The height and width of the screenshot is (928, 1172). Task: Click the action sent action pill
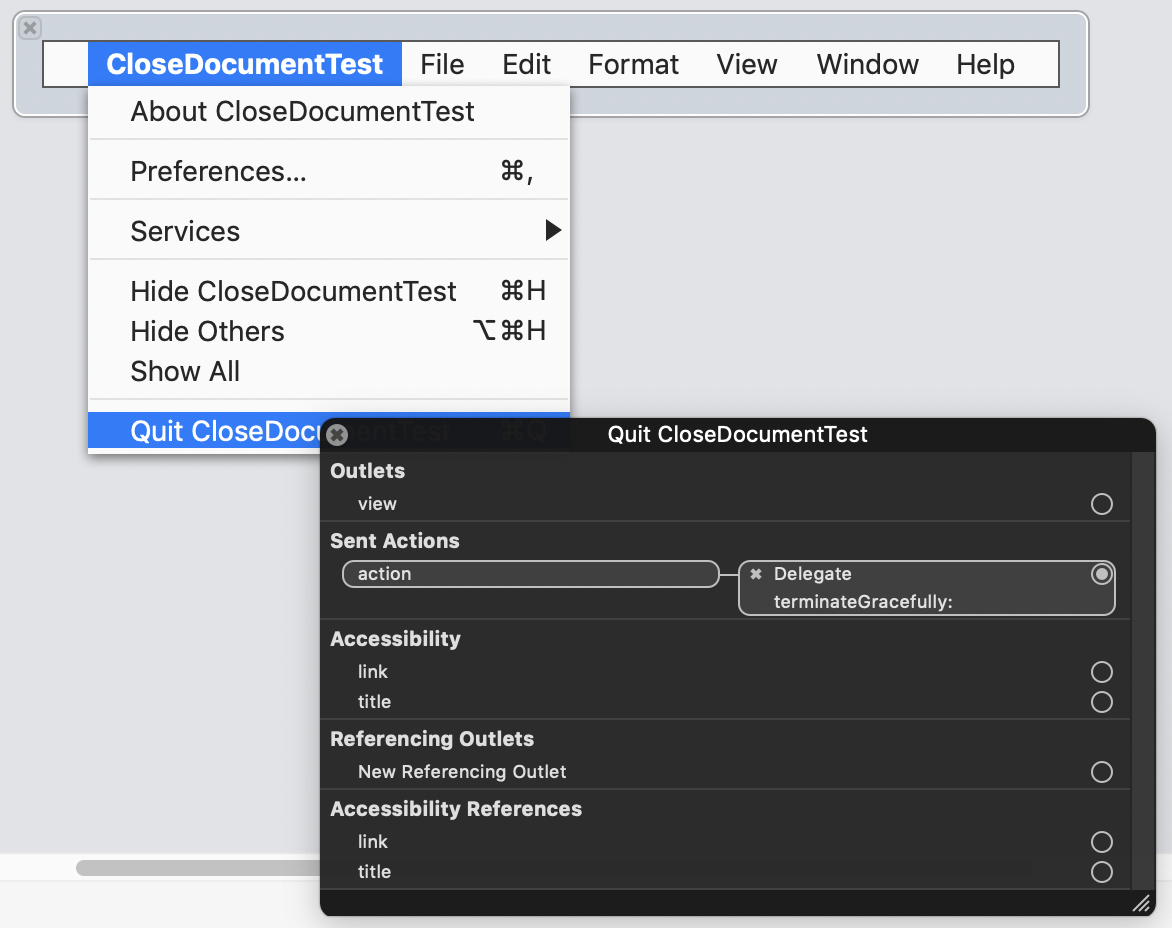pyautogui.click(x=530, y=574)
